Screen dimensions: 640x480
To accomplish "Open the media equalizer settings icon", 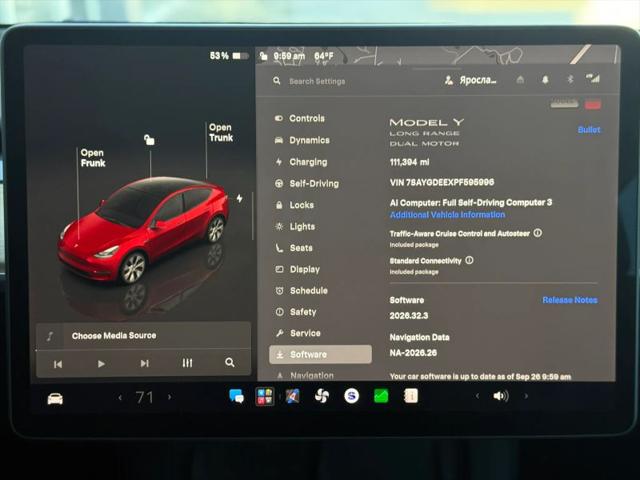I will pyautogui.click(x=187, y=363).
